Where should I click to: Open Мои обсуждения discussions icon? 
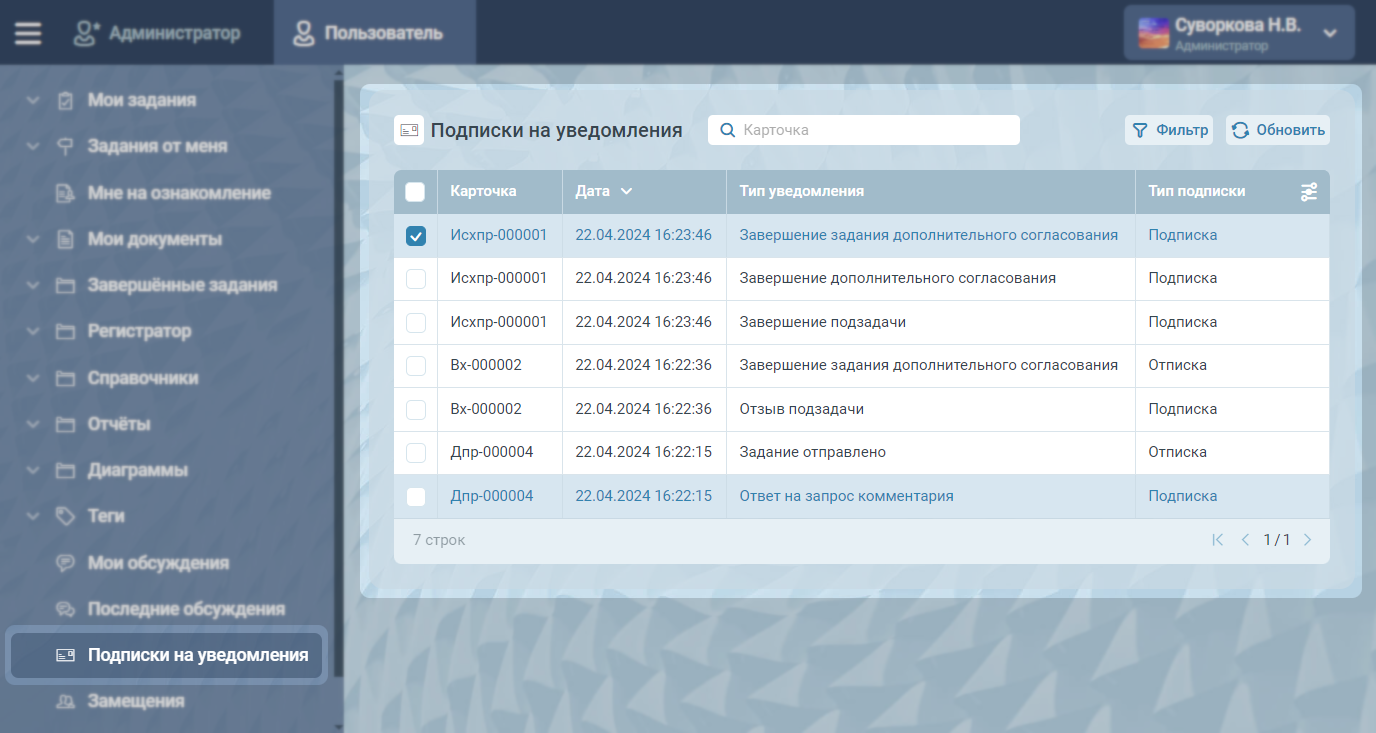[x=66, y=563]
